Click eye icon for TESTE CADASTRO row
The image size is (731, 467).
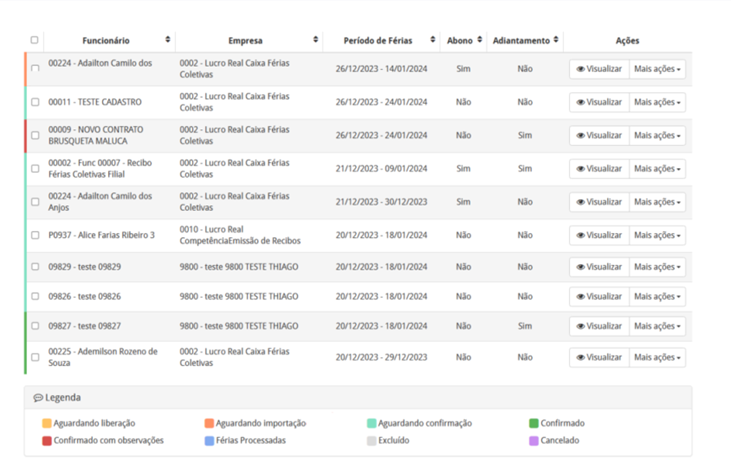[581, 102]
